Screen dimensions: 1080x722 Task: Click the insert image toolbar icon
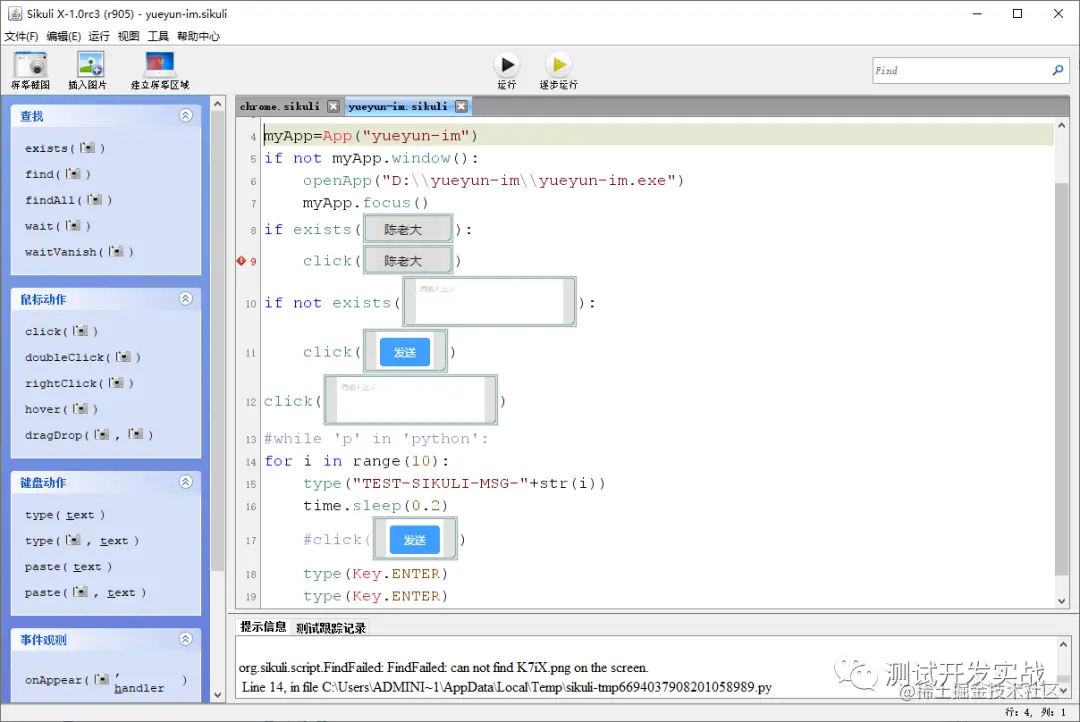click(x=90, y=65)
